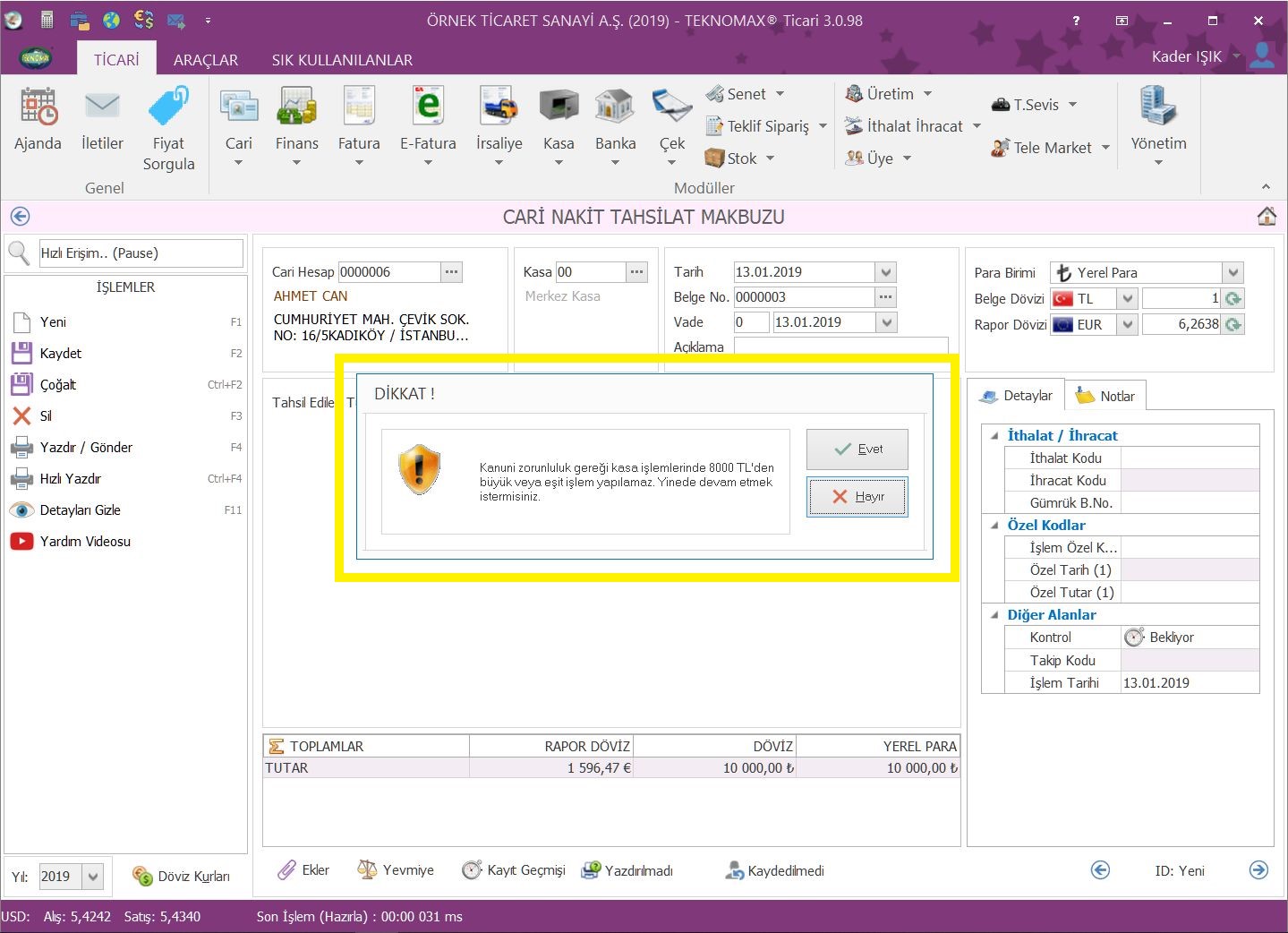
Task: Open the E-Fatura module
Action: 428,107
